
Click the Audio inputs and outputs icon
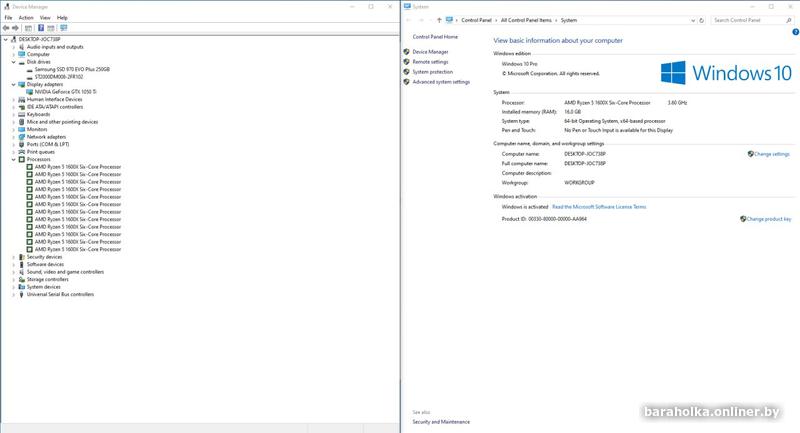point(21,47)
